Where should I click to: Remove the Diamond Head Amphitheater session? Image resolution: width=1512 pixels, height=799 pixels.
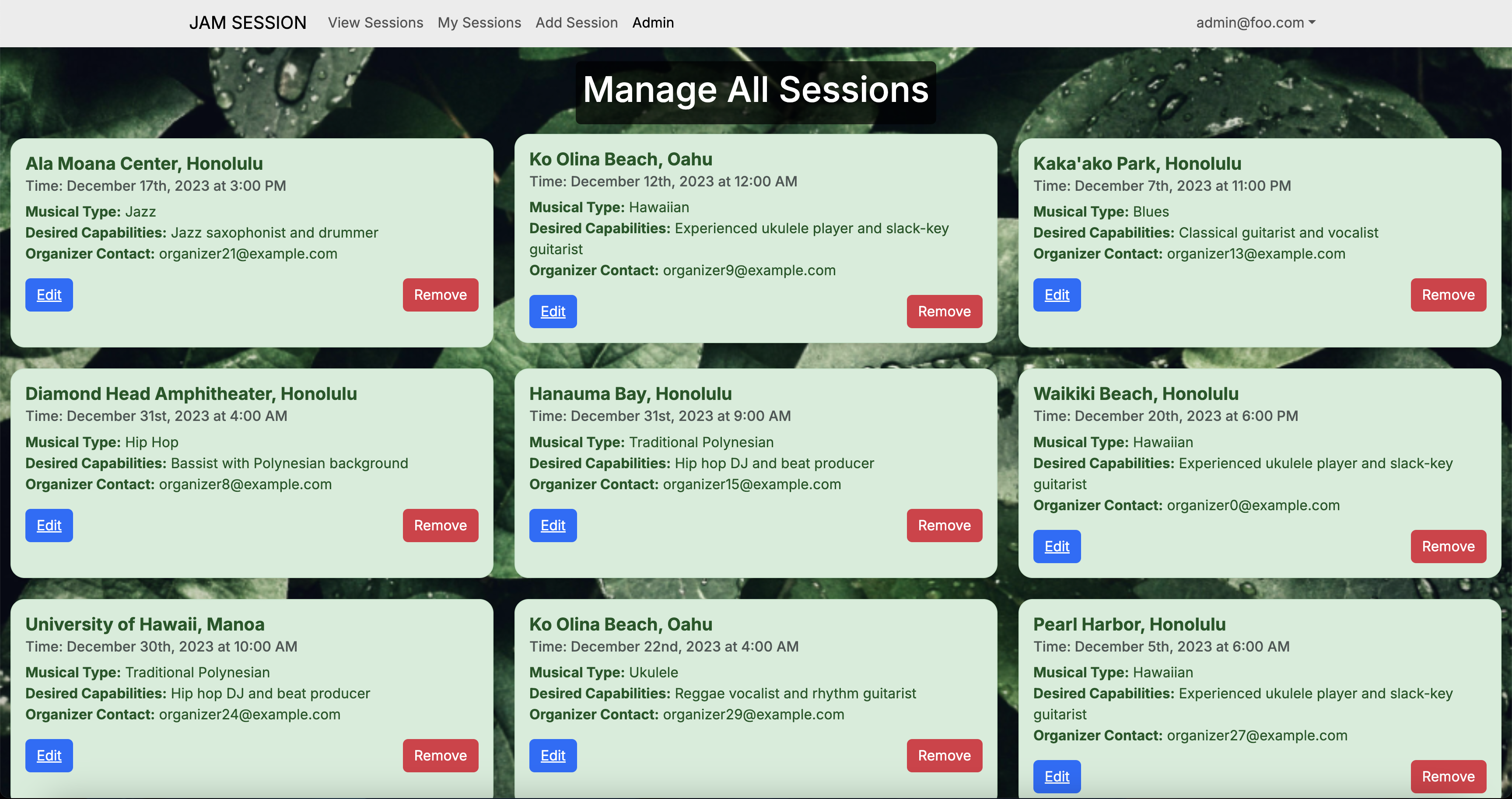click(x=440, y=526)
